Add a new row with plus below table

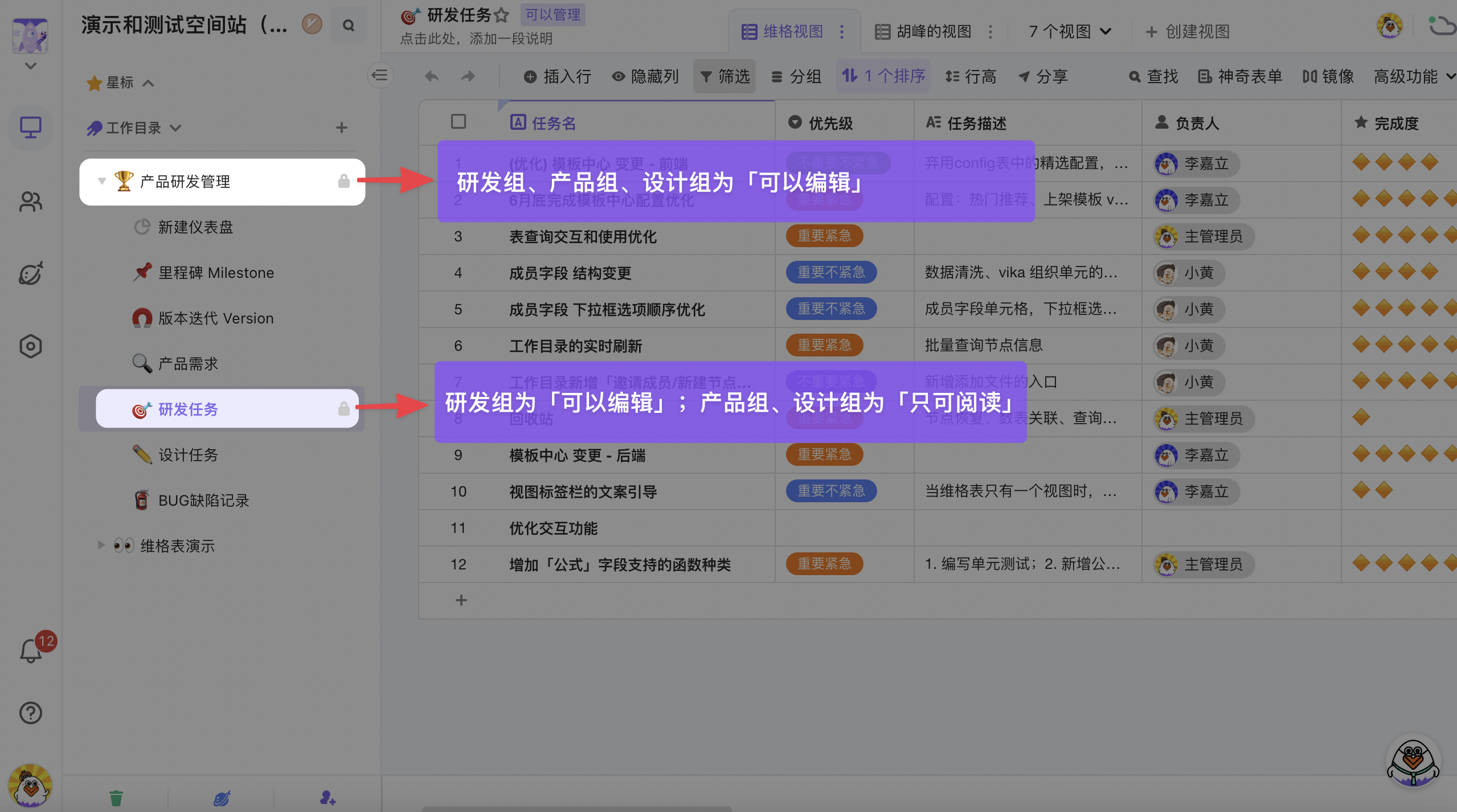click(x=461, y=600)
